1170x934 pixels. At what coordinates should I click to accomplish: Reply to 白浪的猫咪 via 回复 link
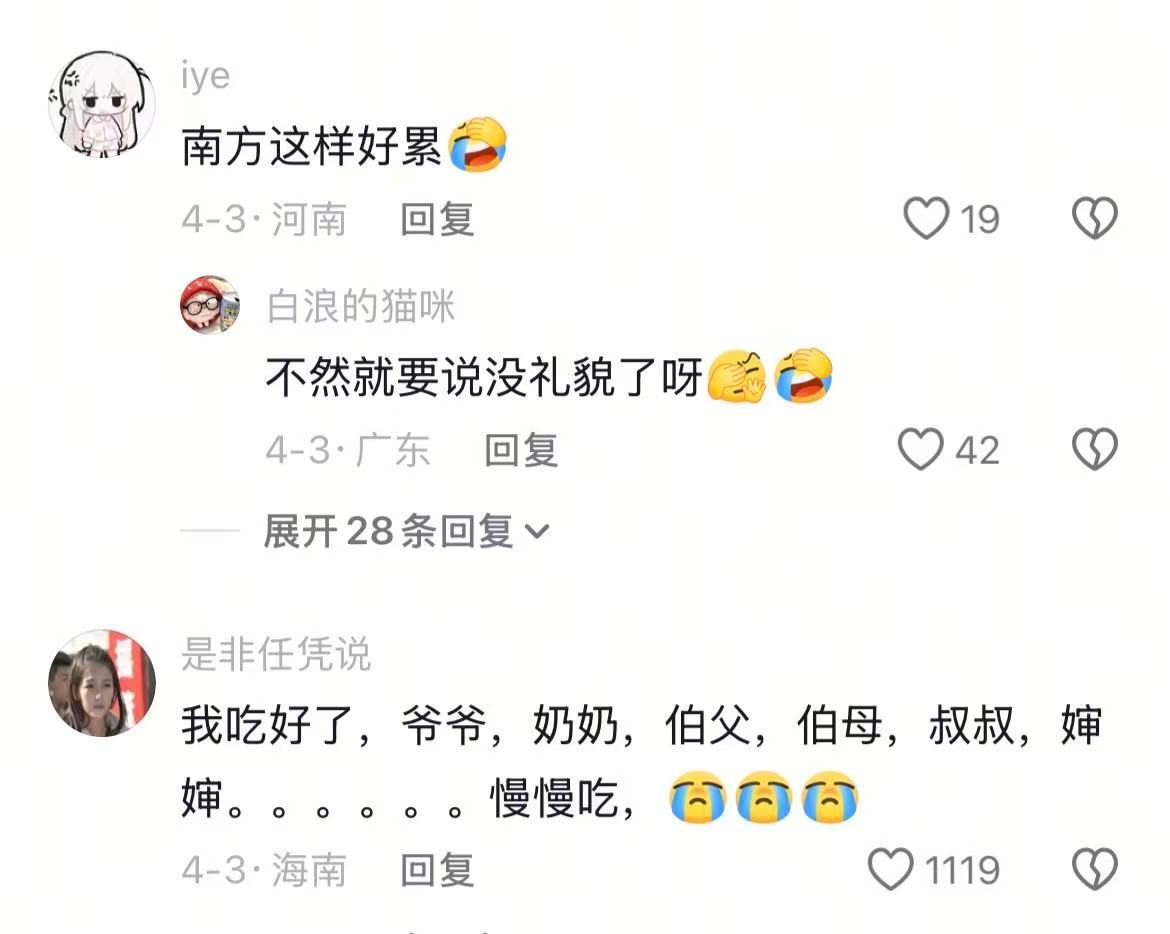coord(521,451)
